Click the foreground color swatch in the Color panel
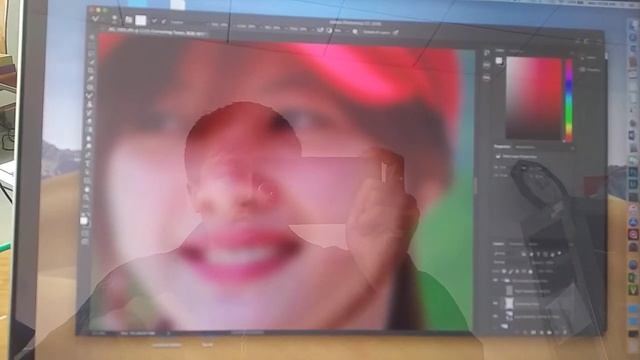The width and height of the screenshot is (640, 360). point(498,60)
